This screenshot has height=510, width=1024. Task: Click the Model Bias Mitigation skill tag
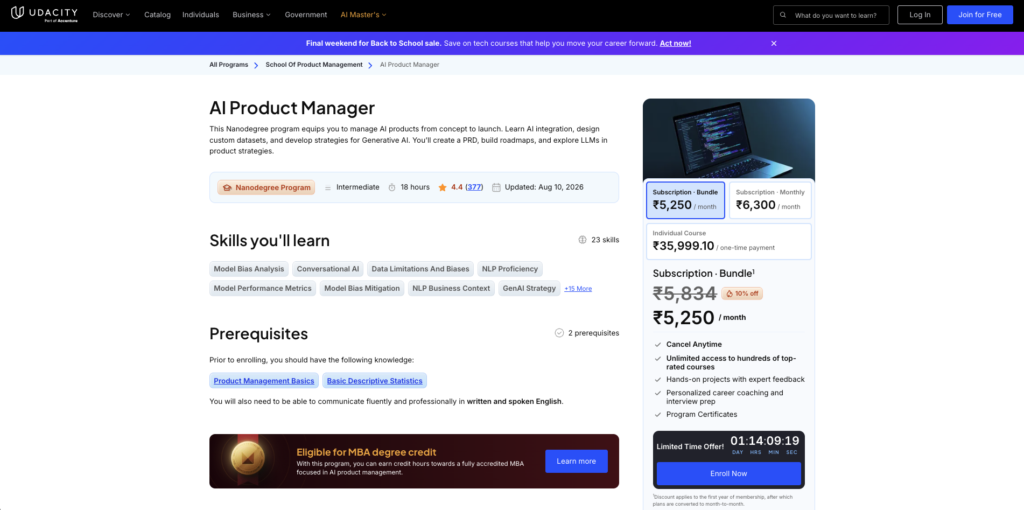click(x=362, y=289)
